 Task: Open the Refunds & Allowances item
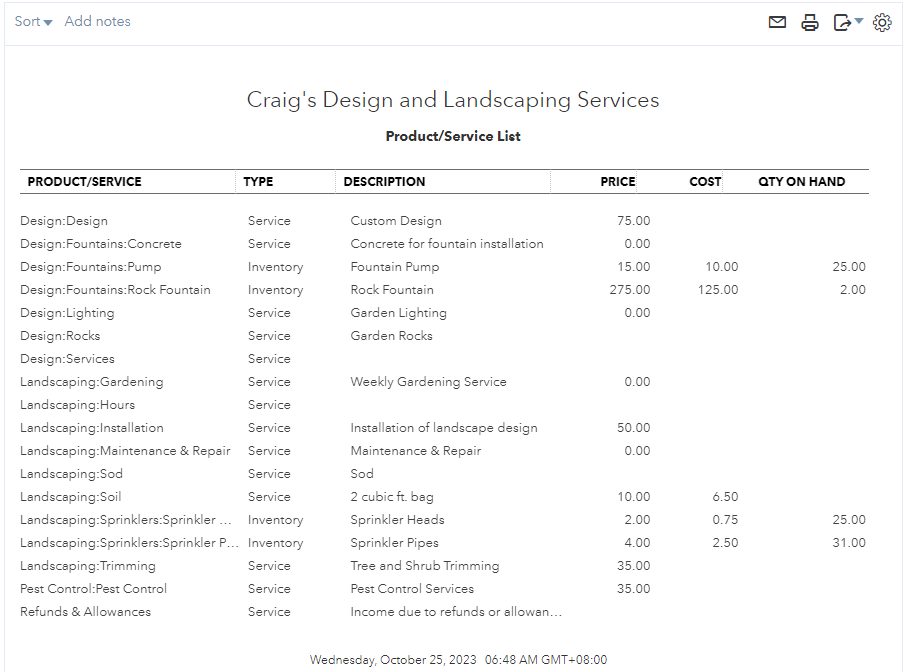(86, 612)
